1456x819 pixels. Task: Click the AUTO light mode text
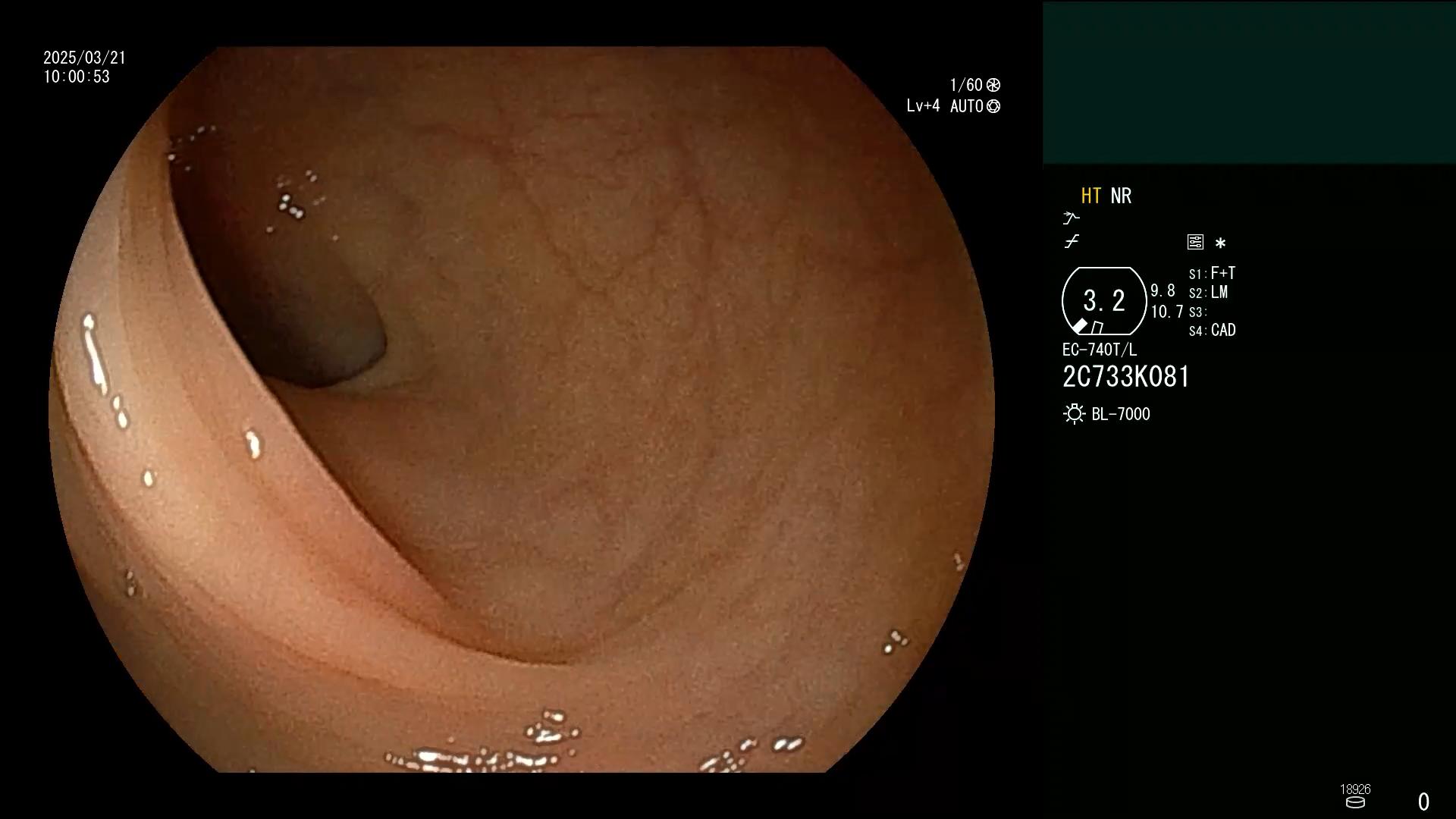click(967, 106)
